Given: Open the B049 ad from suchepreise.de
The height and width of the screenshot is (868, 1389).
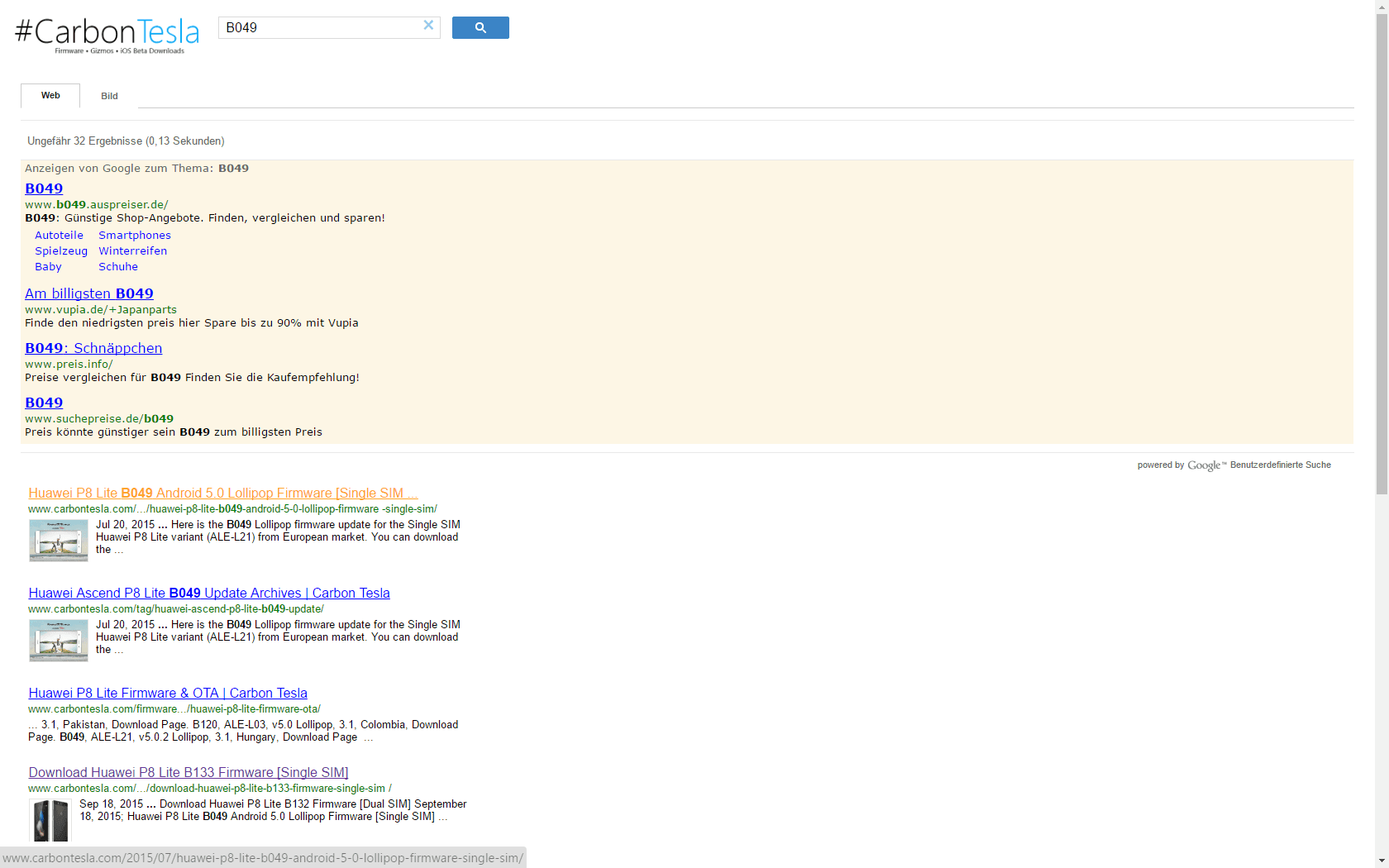Looking at the screenshot, I should point(44,403).
